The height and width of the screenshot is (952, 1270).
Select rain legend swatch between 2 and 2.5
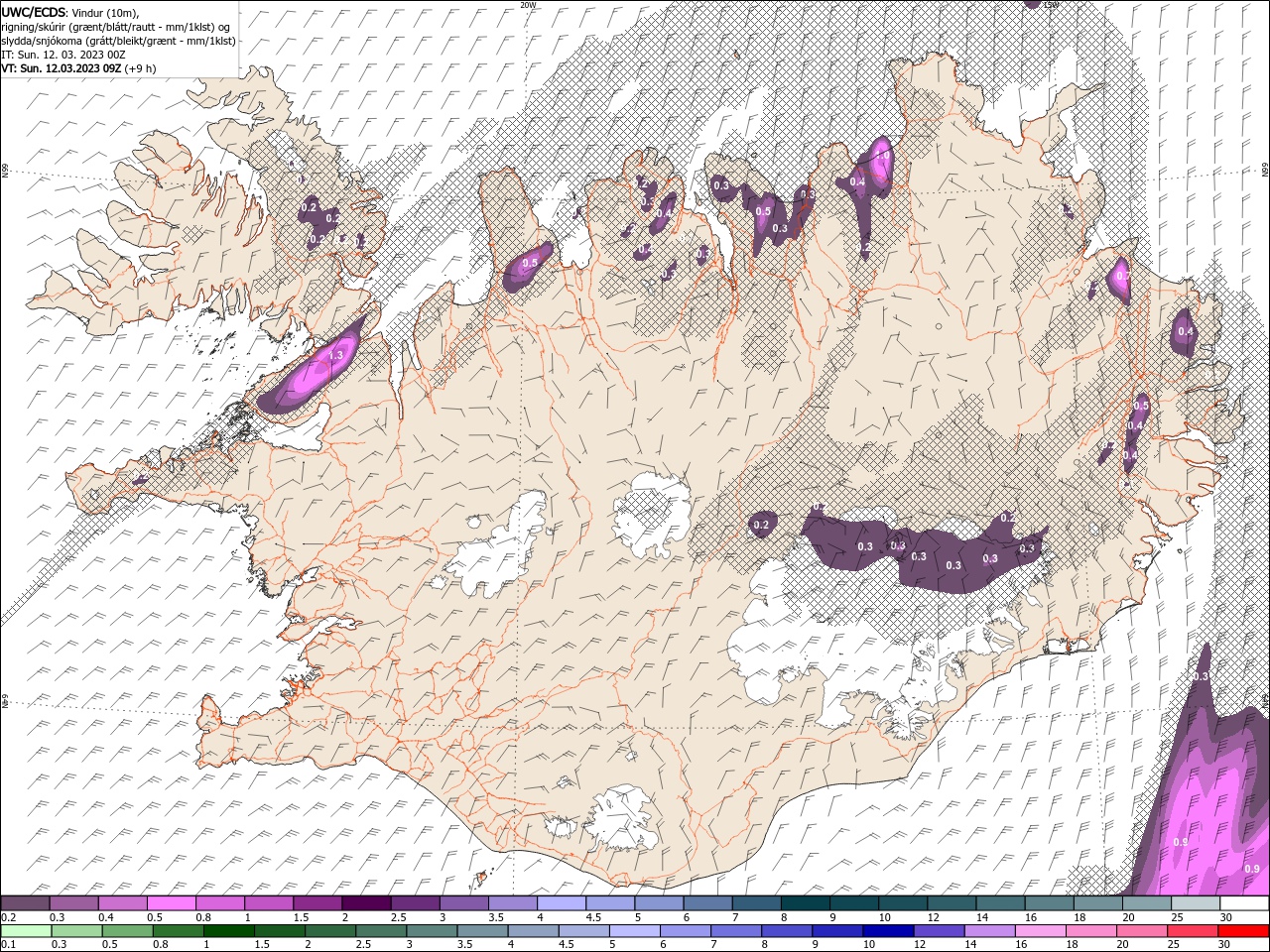coord(329,931)
